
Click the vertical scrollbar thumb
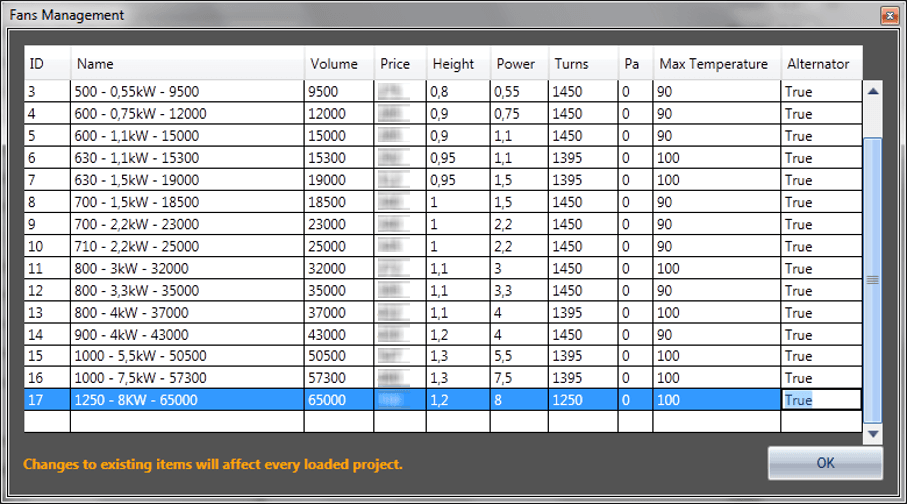[x=873, y=280]
